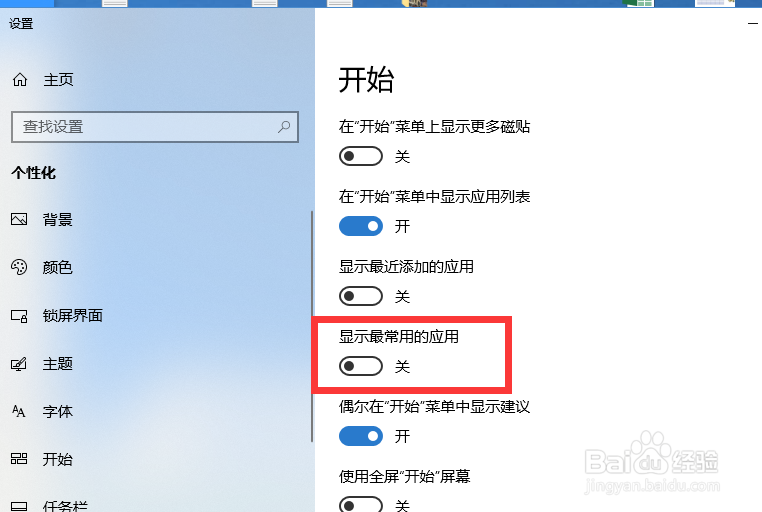Toggle 使用全屏开始屏幕 switch
Screen dimensions: 762x512
tap(361, 504)
